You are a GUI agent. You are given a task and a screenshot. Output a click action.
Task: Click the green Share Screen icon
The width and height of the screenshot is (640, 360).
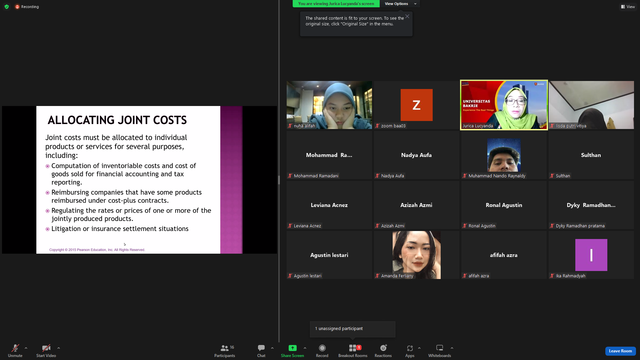pyautogui.click(x=293, y=348)
